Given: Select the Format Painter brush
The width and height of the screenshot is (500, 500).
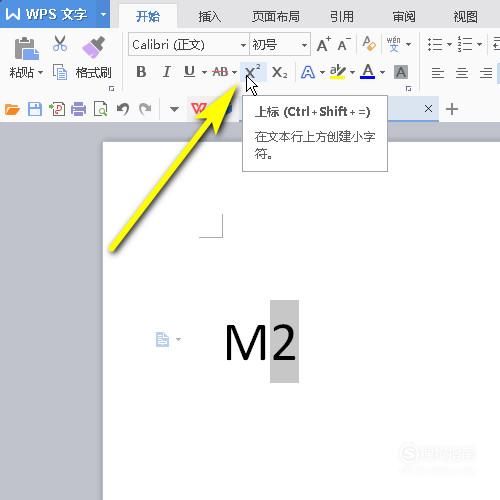Looking at the screenshot, I should (x=94, y=47).
